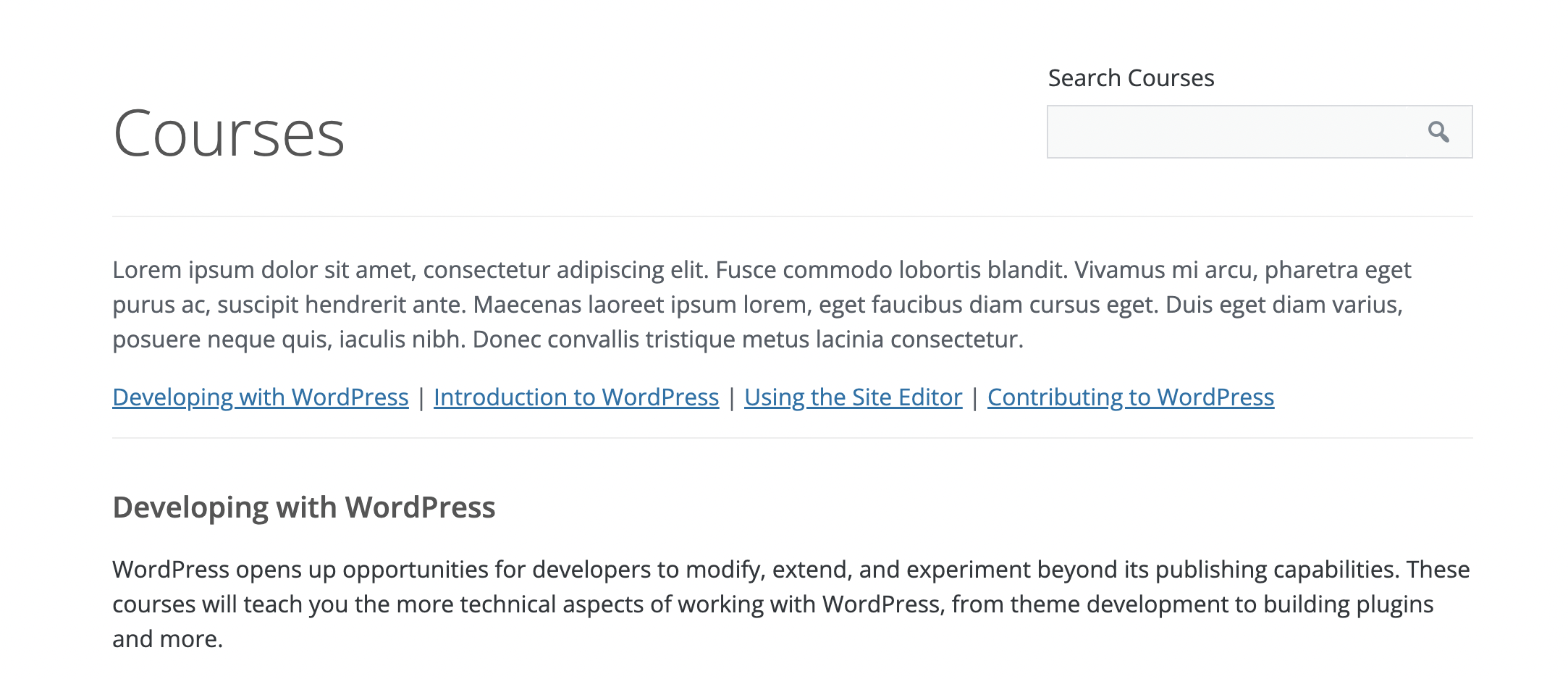Click the Search Courses label text
The width and height of the screenshot is (1568, 679).
coord(1131,78)
